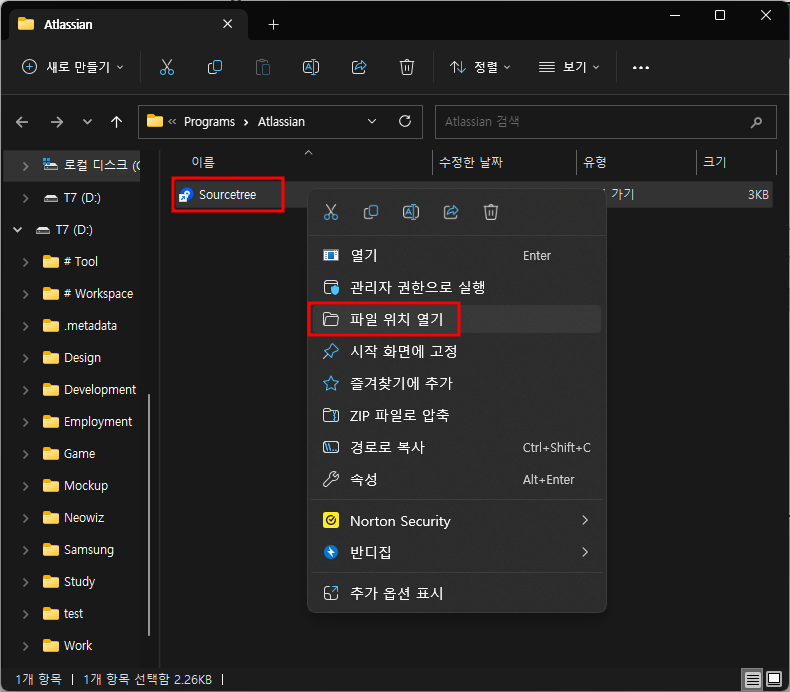Expand the # Tool folder node
The width and height of the screenshot is (790, 692).
(25, 262)
